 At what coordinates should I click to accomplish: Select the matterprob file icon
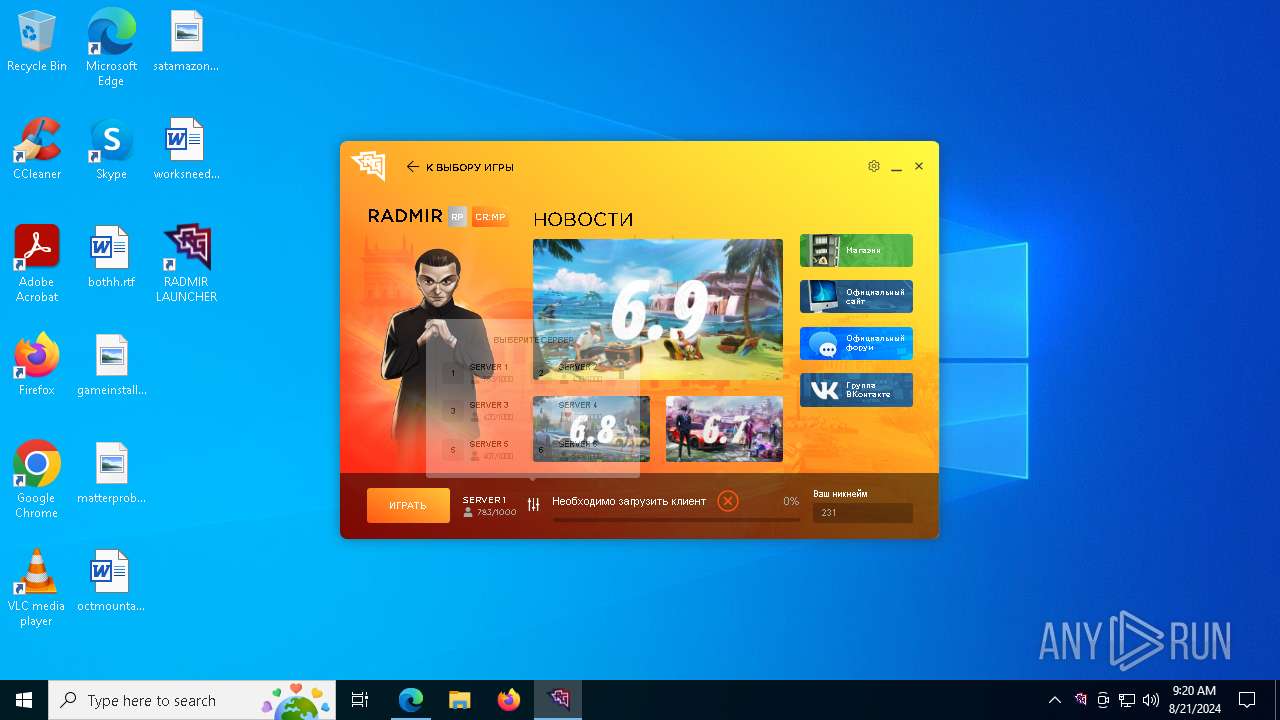point(111,474)
